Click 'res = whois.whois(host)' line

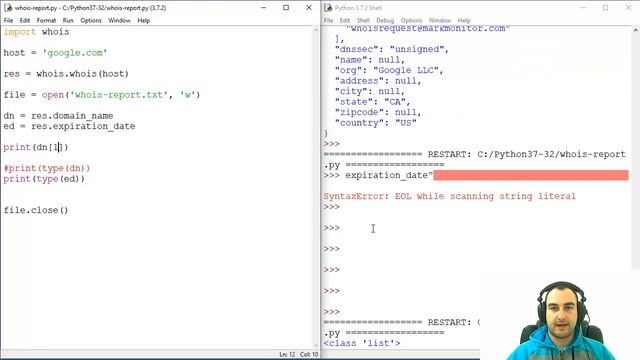point(66,74)
